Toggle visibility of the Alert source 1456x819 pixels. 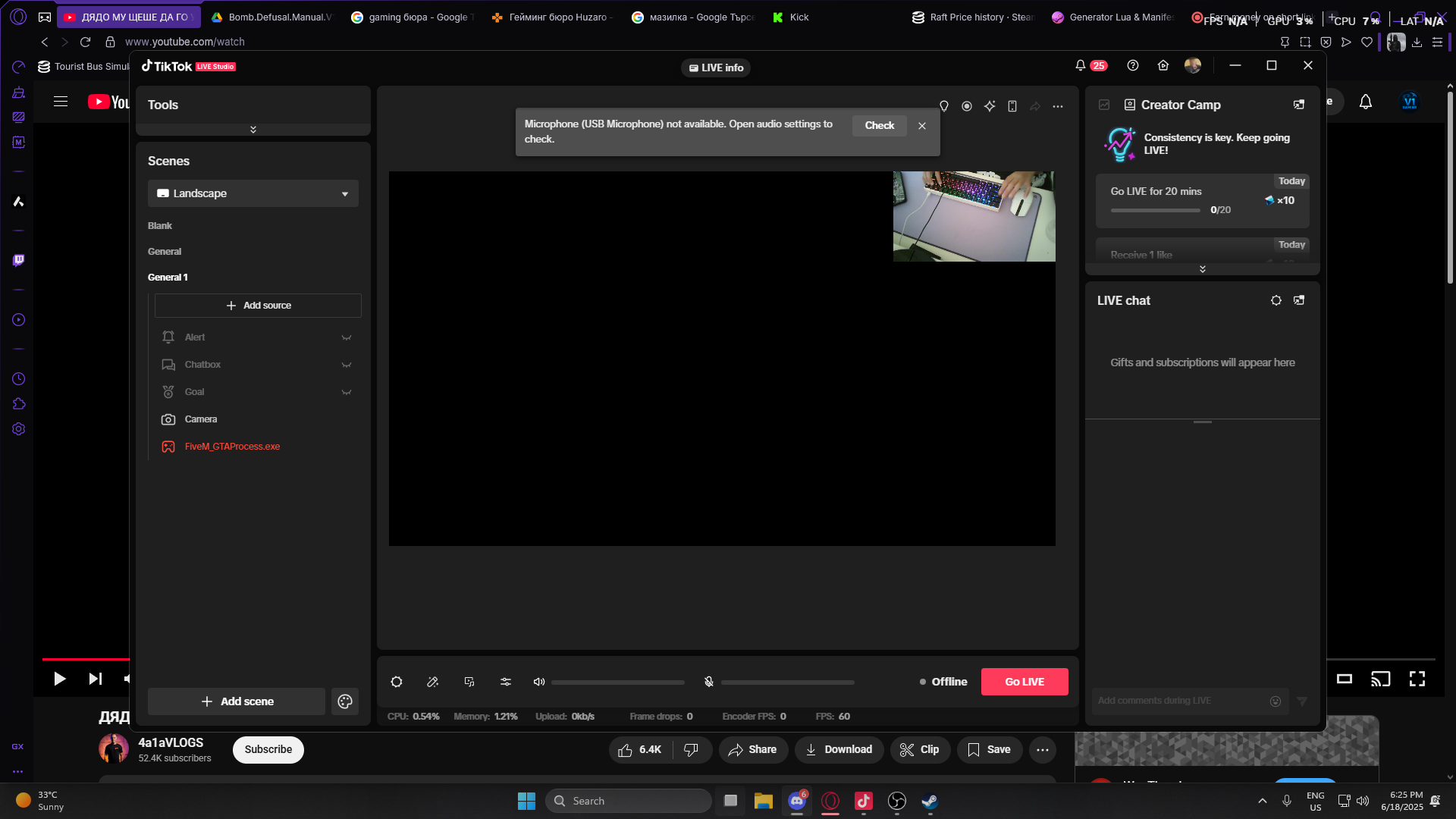tap(347, 337)
